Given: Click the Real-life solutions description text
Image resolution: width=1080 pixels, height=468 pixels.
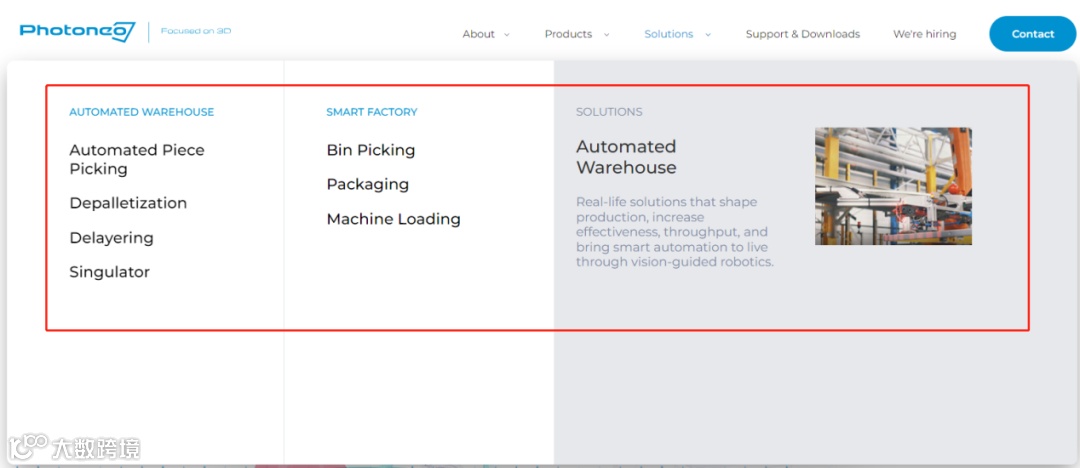Looking at the screenshot, I should click(675, 232).
